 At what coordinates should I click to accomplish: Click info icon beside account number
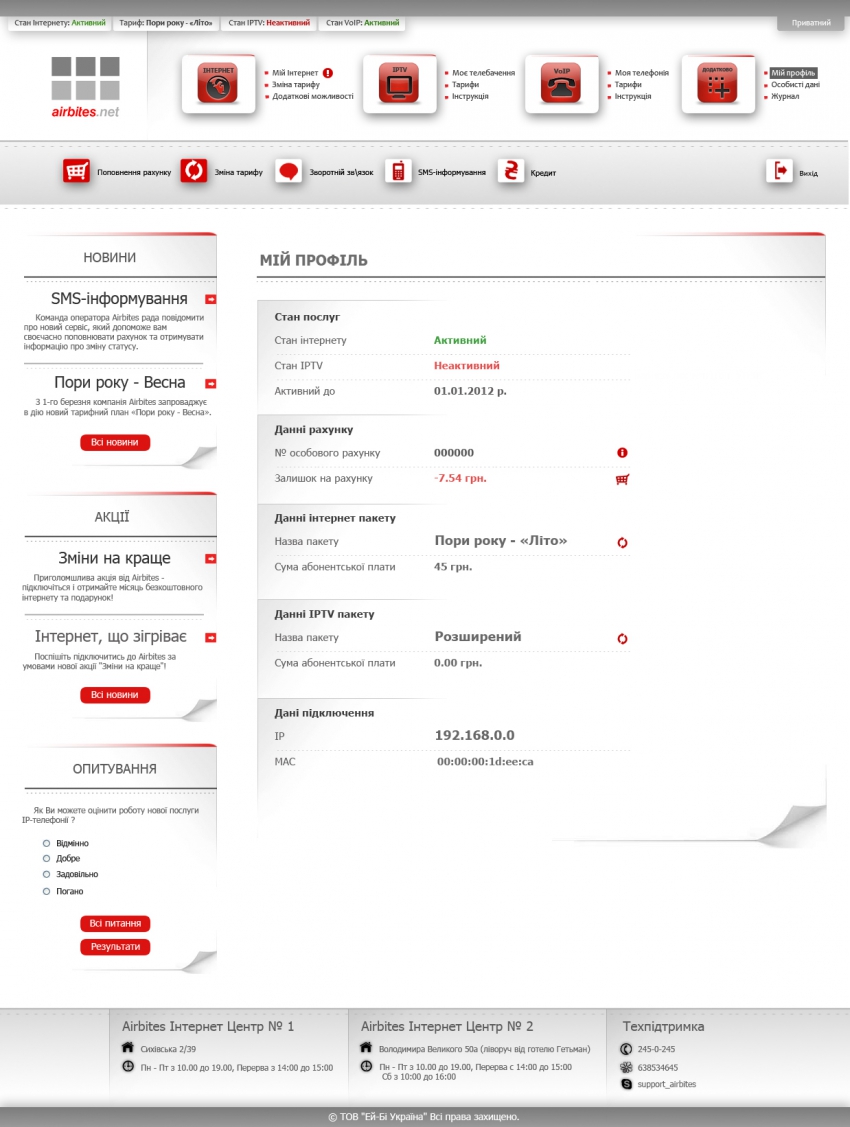pos(622,453)
